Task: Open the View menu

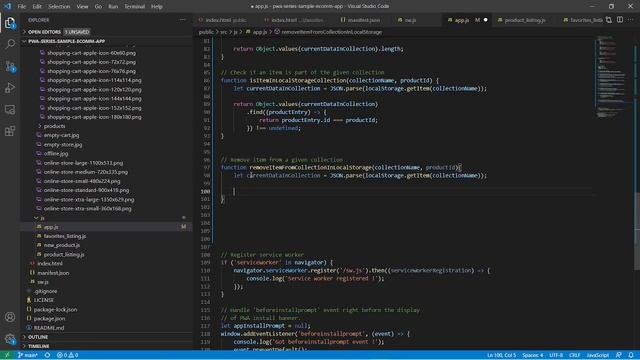Action: point(82,7)
